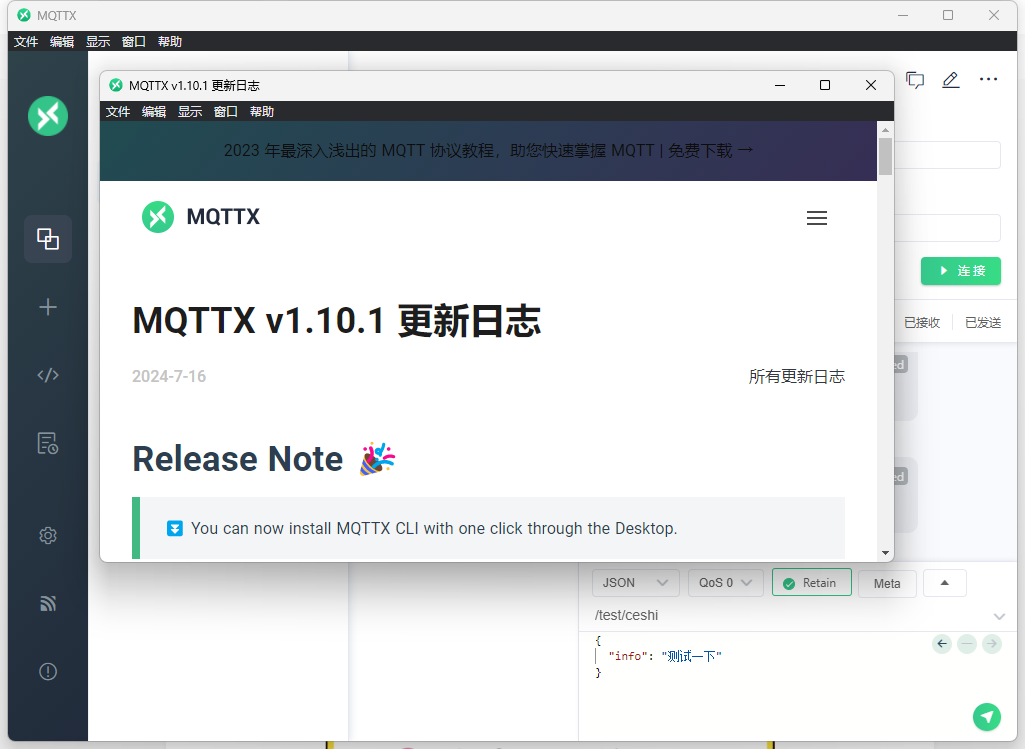Click the green MQTTX logo in the sidebar
The width and height of the screenshot is (1025, 749).
47,116
